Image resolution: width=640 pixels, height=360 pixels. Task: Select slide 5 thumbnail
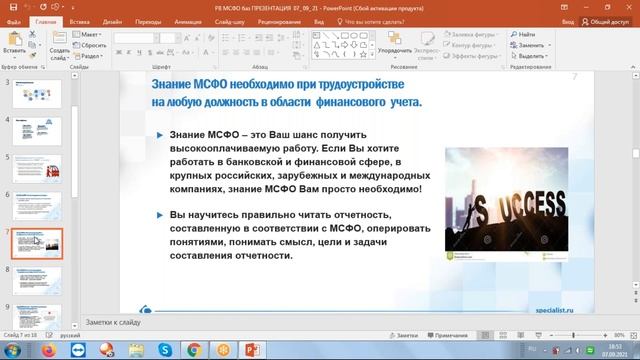37,169
